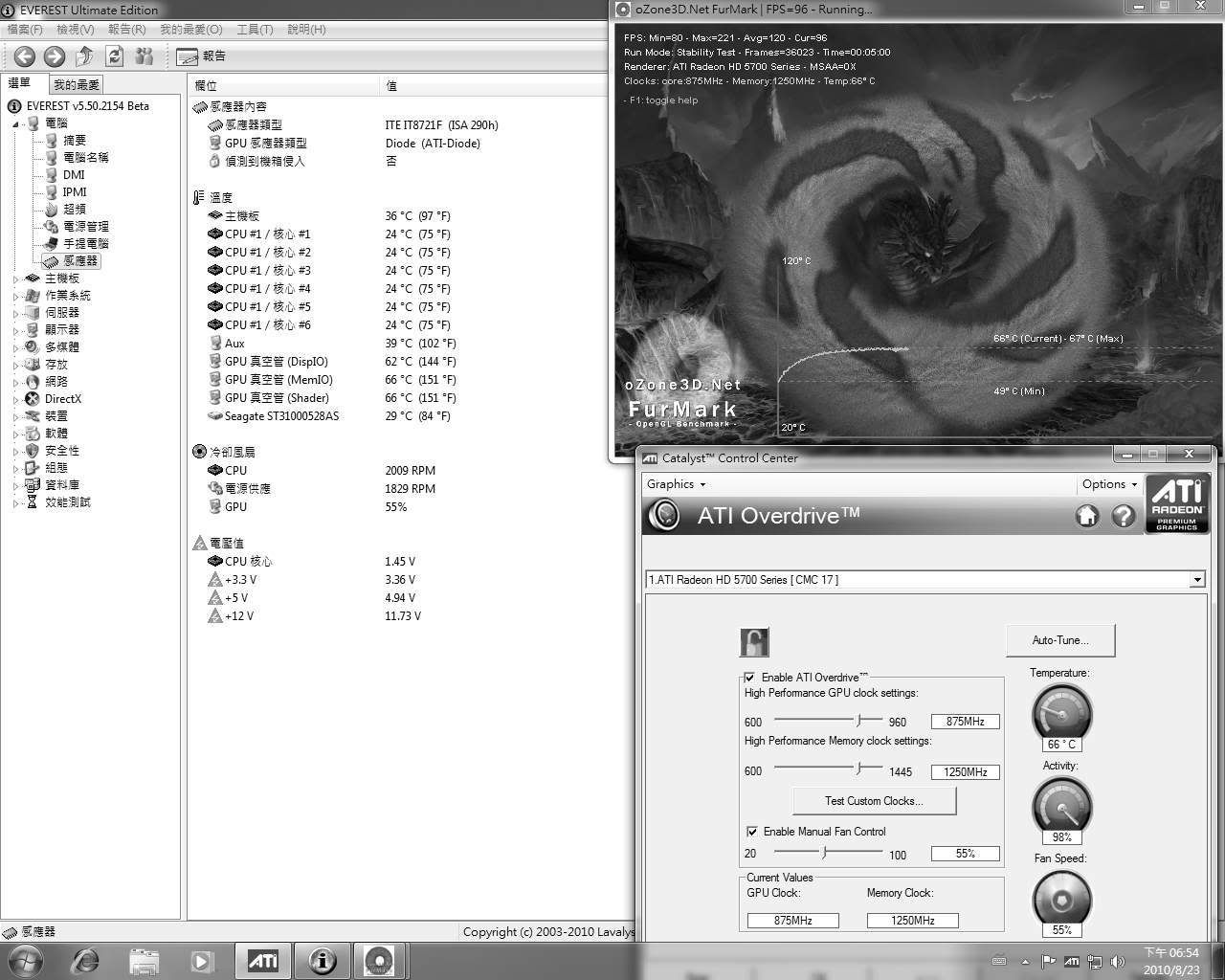
Task: Click the Overdrive unlock padlock icon
Action: (755, 642)
